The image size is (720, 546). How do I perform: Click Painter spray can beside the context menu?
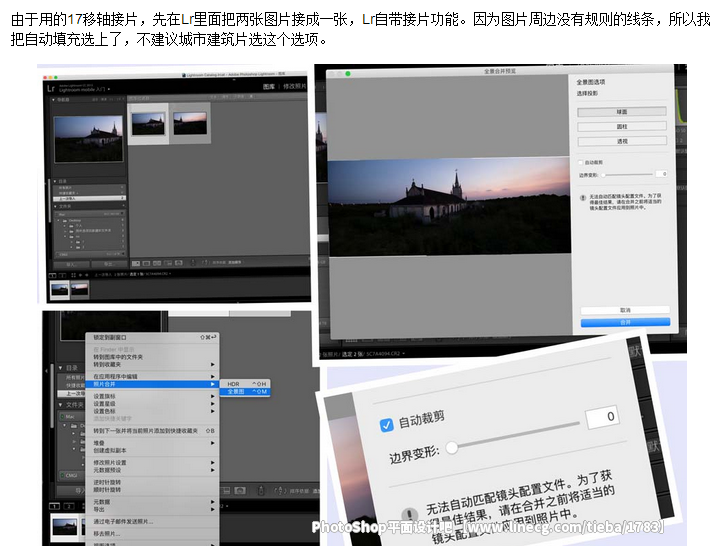261,491
